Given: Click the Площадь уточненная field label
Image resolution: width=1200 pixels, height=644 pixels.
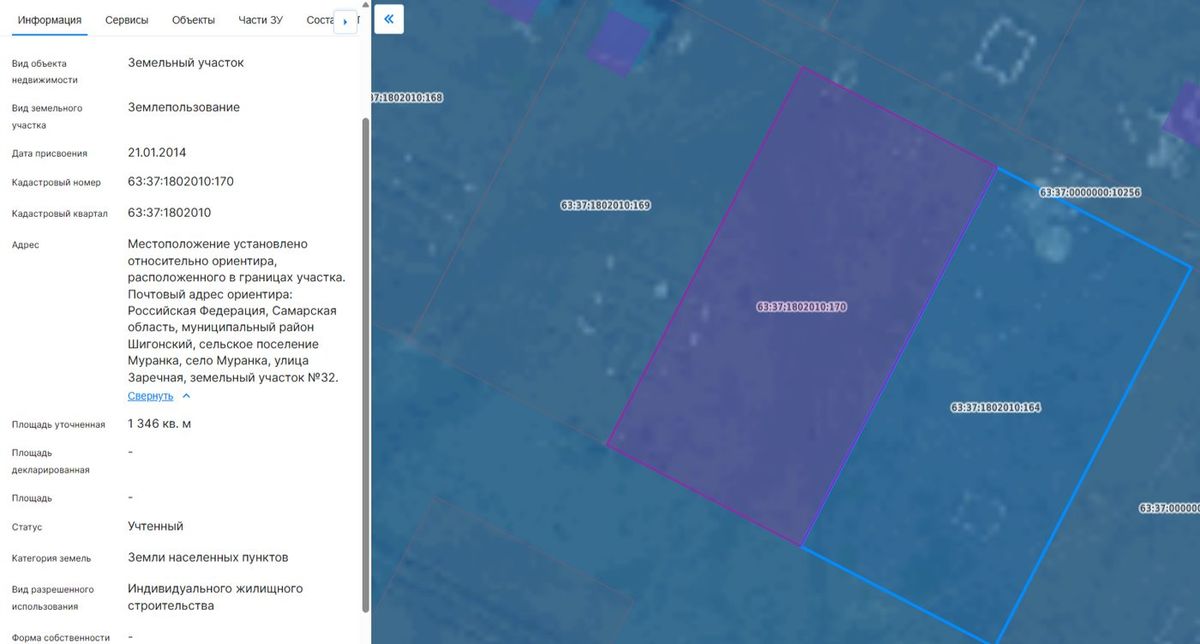Looking at the screenshot, I should pyautogui.click(x=59, y=425).
